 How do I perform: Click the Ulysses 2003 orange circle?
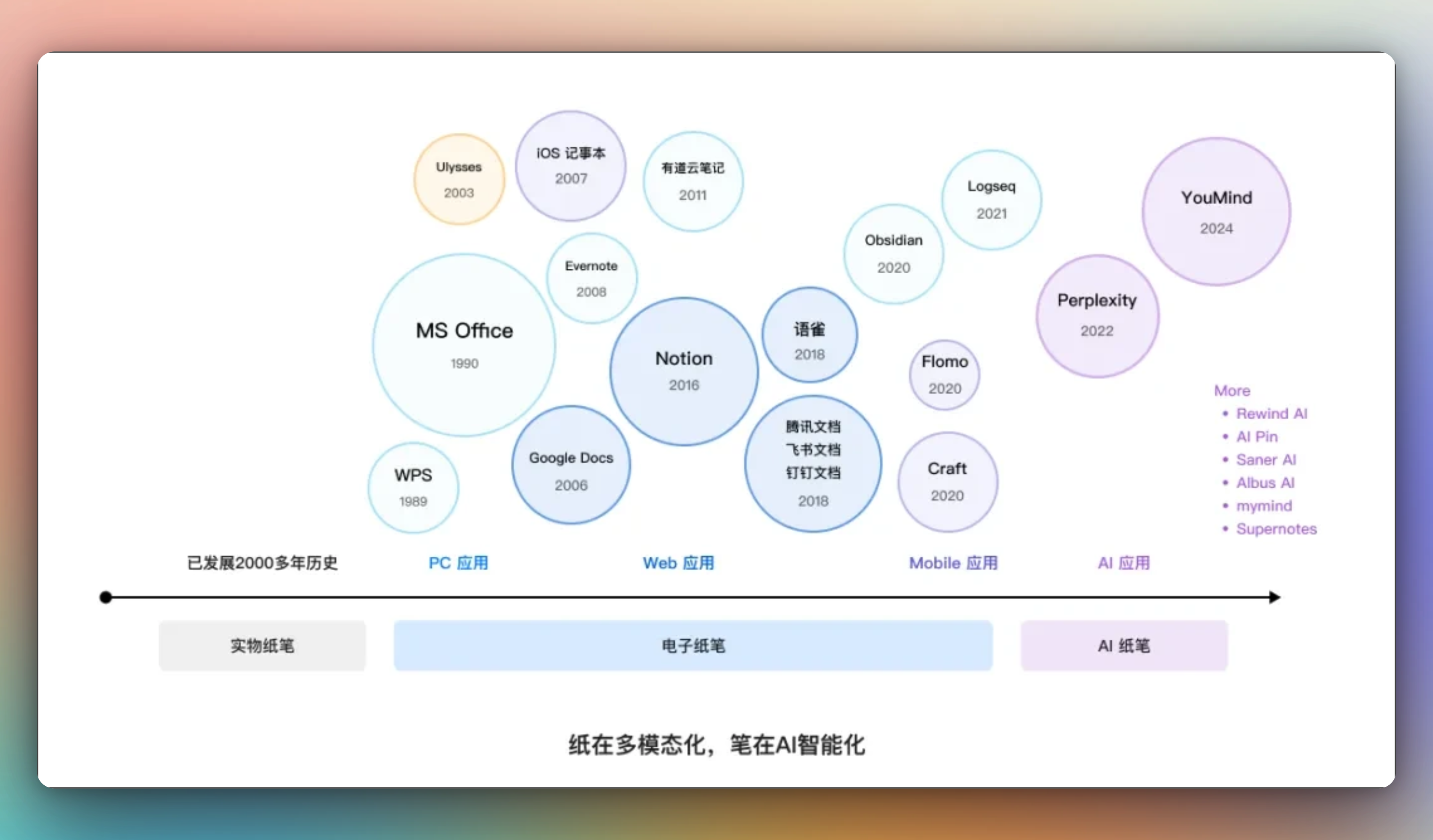[459, 179]
